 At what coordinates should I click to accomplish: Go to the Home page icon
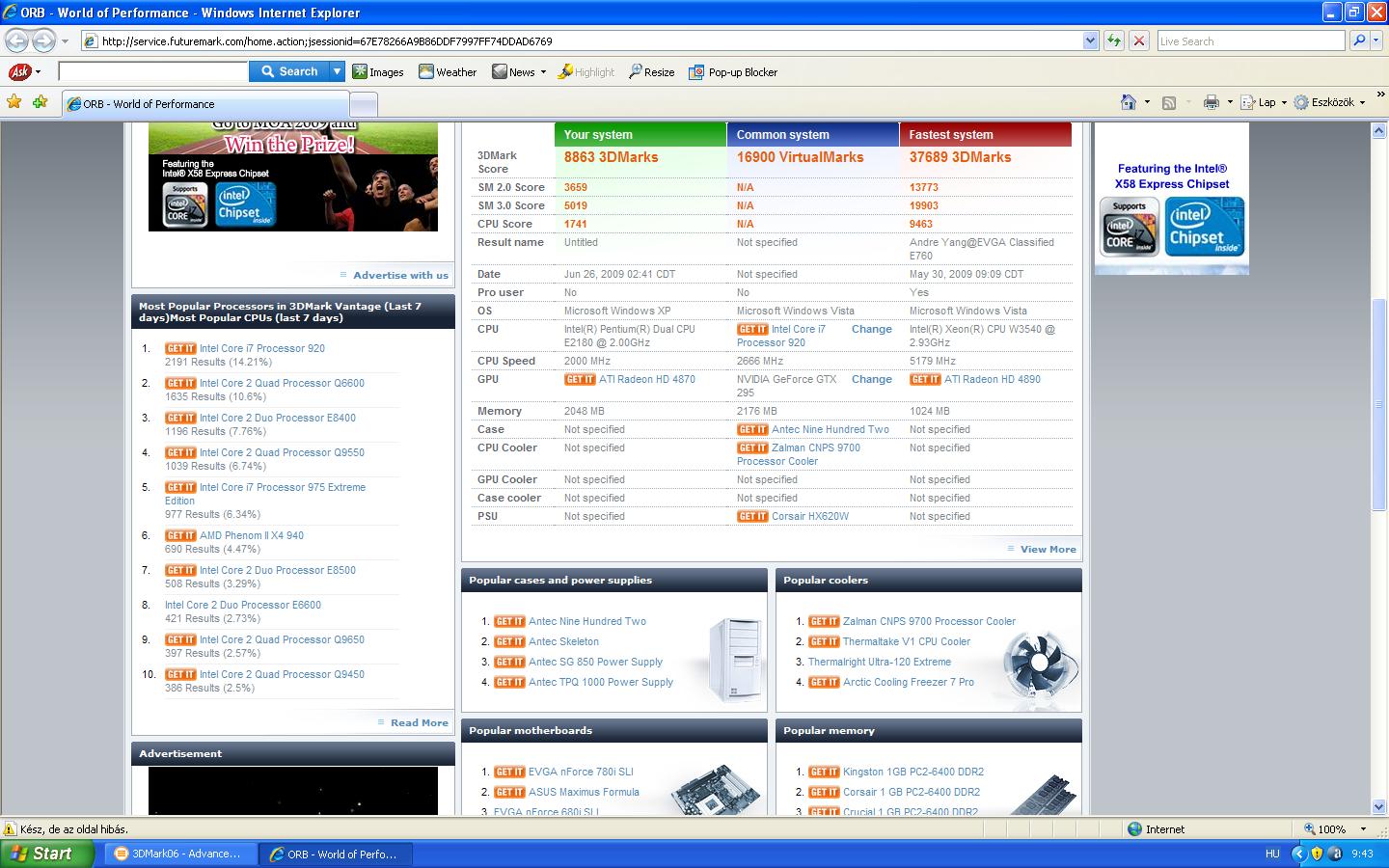(1129, 102)
